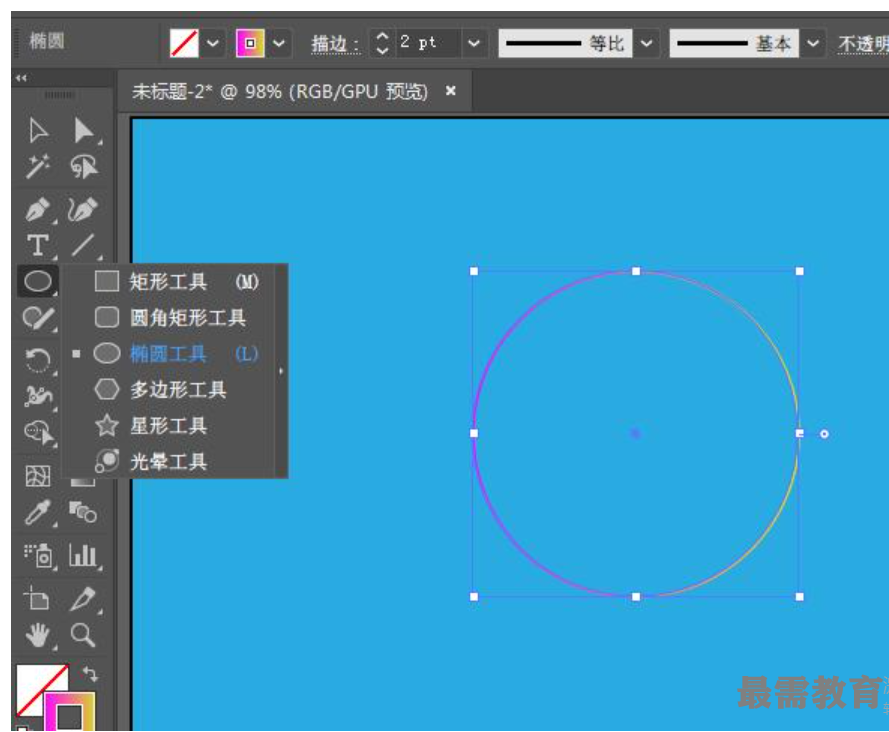Click the ellipse center point
Image resolution: width=889 pixels, height=732 pixels.
pos(636,434)
